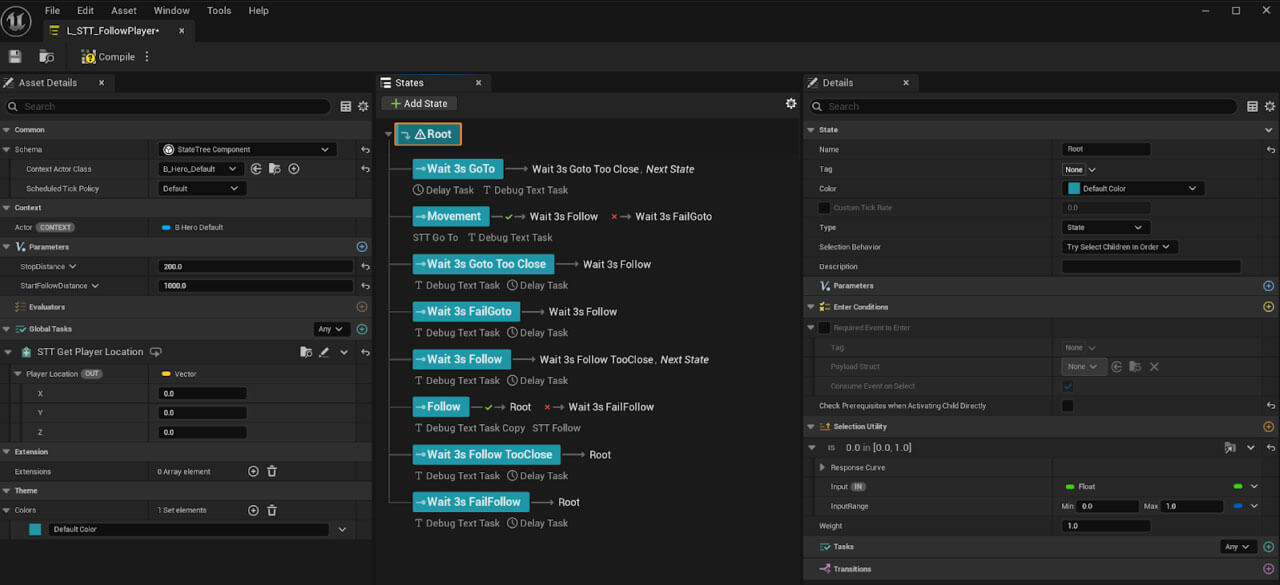Click Add State button

pos(419,104)
